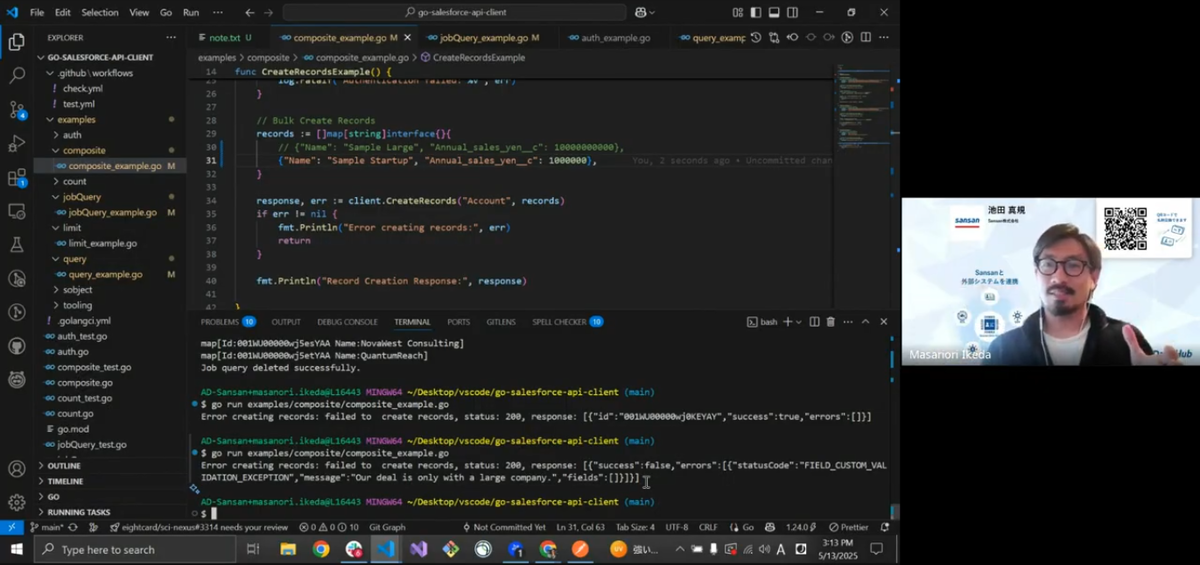Expand the sobject folder

(78, 290)
